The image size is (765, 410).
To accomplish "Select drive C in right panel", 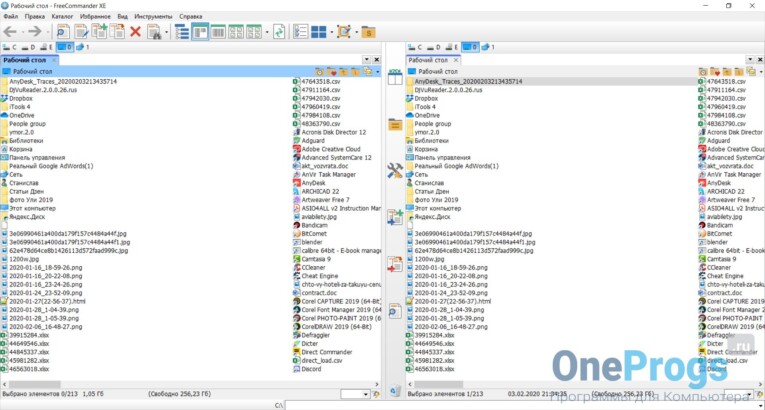I will tap(415, 47).
